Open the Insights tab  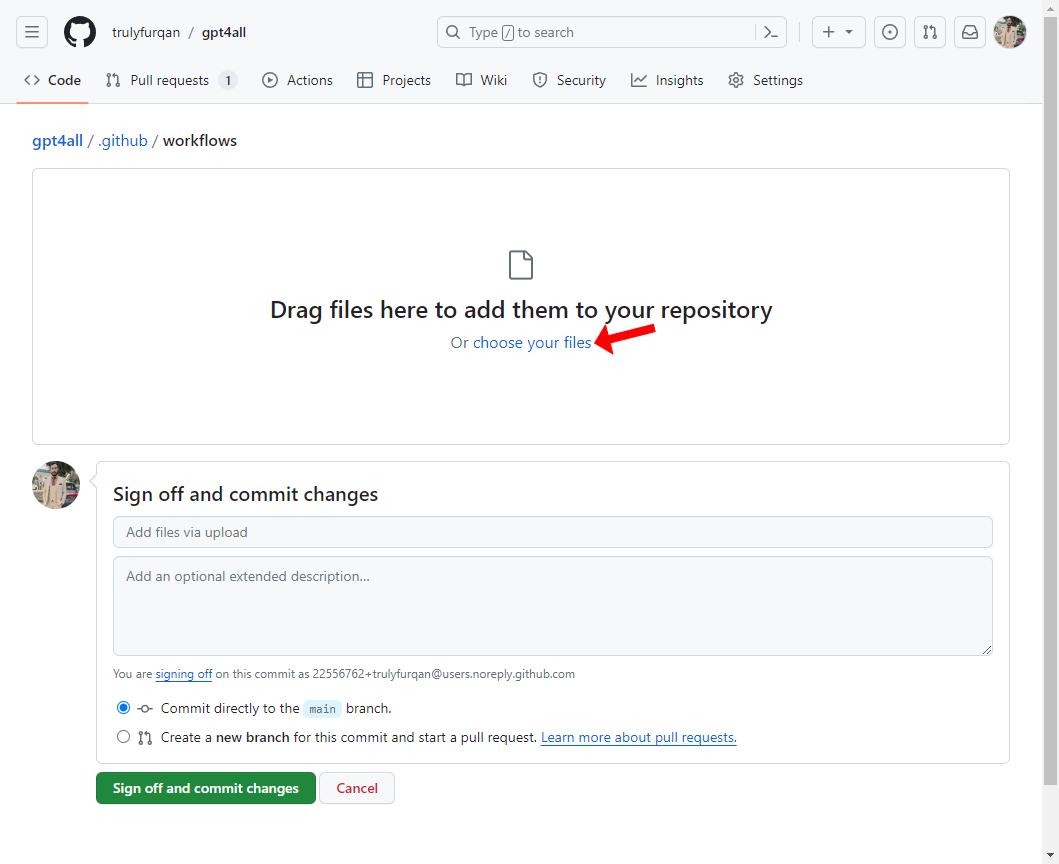point(667,80)
